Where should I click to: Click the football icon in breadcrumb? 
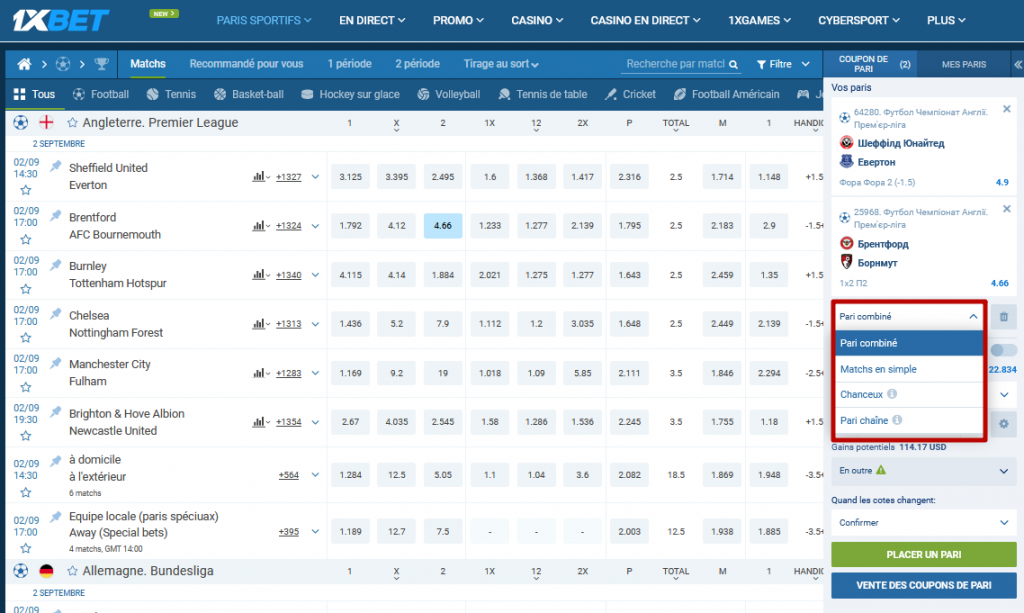tap(63, 64)
